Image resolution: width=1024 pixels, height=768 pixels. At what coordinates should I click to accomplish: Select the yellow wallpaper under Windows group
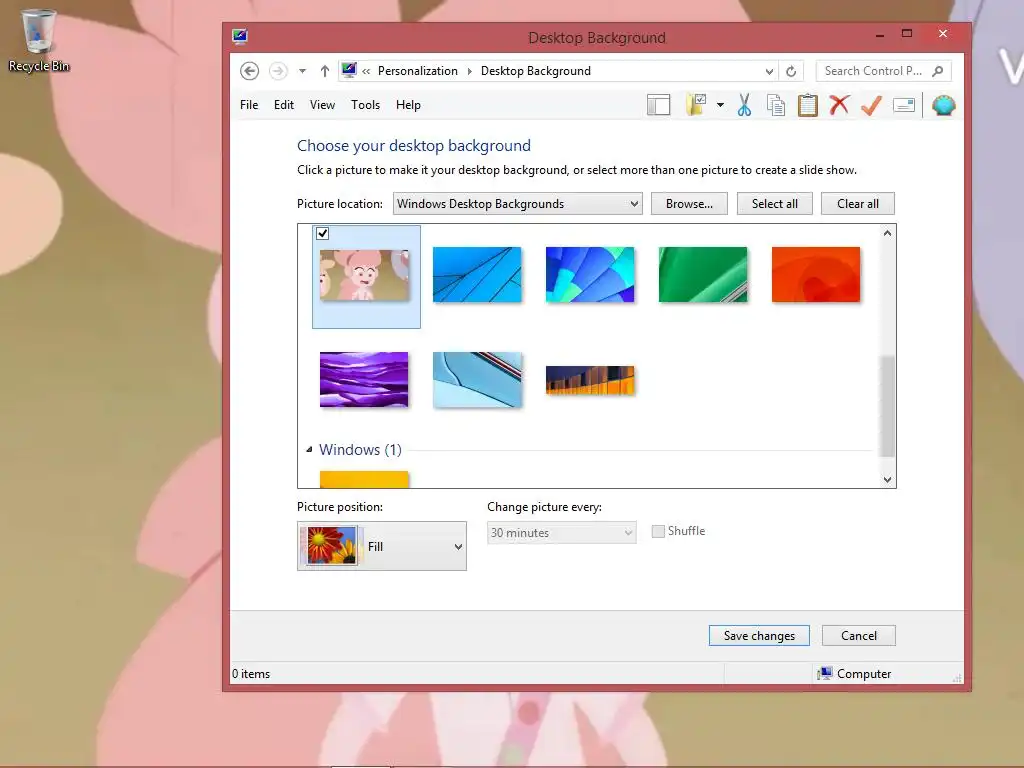pos(364,479)
